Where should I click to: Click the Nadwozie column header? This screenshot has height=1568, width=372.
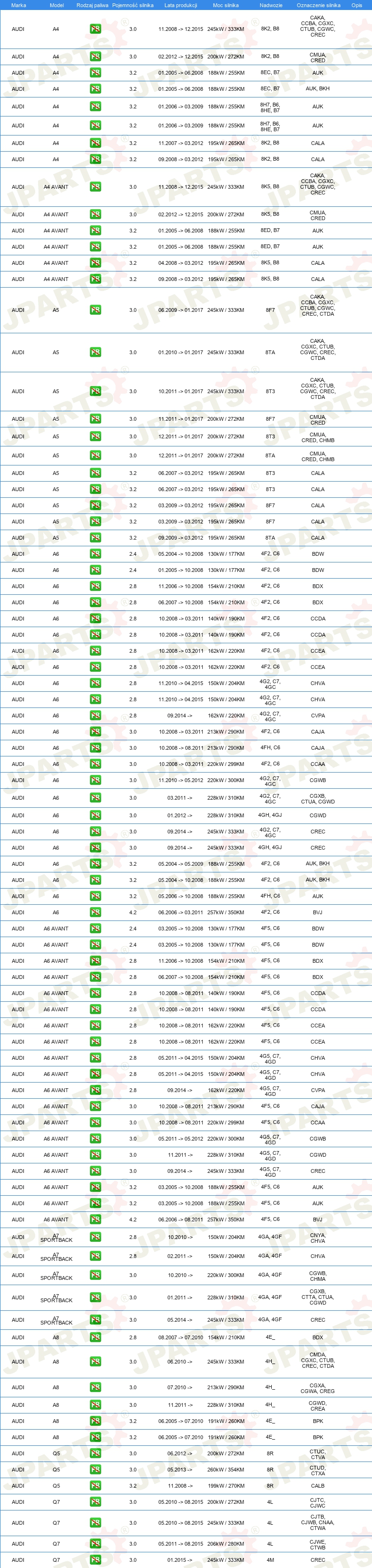click(x=271, y=5)
